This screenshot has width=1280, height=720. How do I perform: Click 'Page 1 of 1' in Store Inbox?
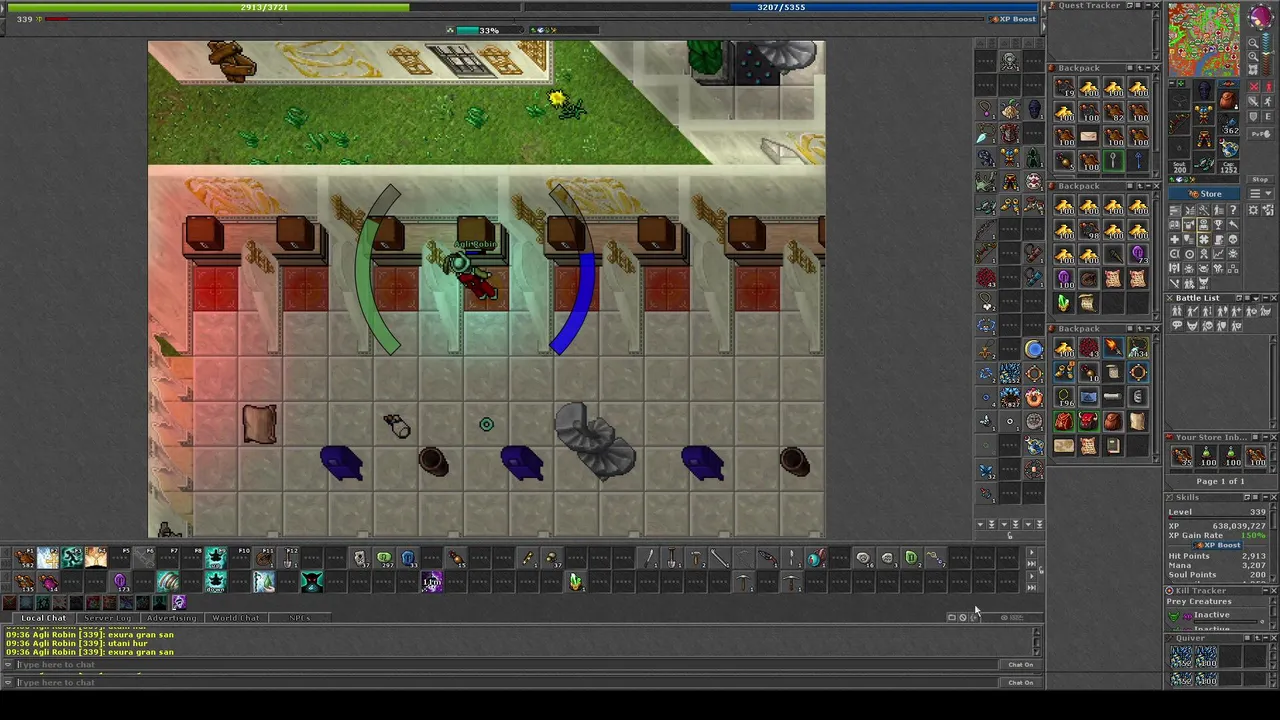click(x=1220, y=481)
